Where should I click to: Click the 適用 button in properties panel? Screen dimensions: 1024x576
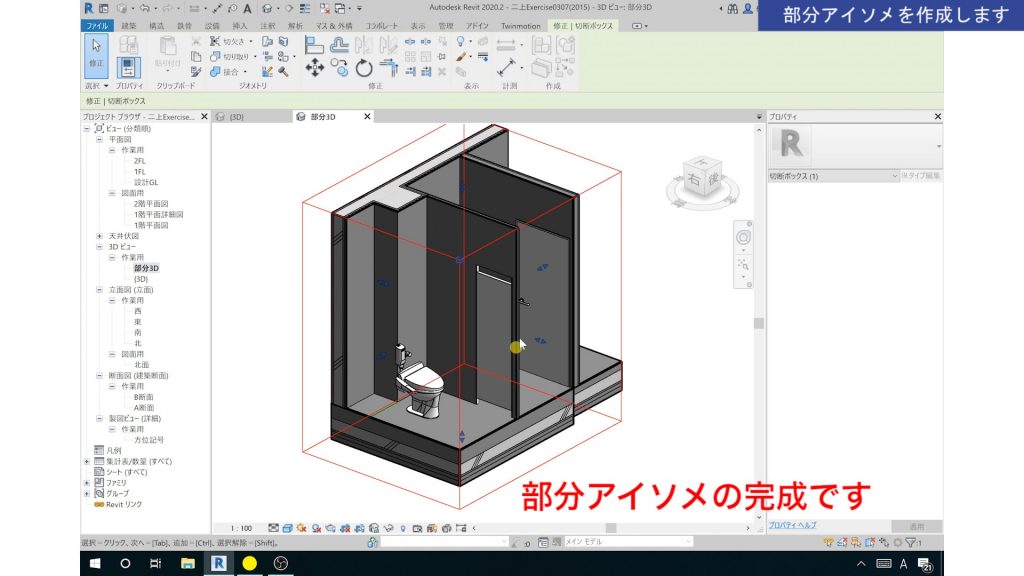(x=916, y=526)
